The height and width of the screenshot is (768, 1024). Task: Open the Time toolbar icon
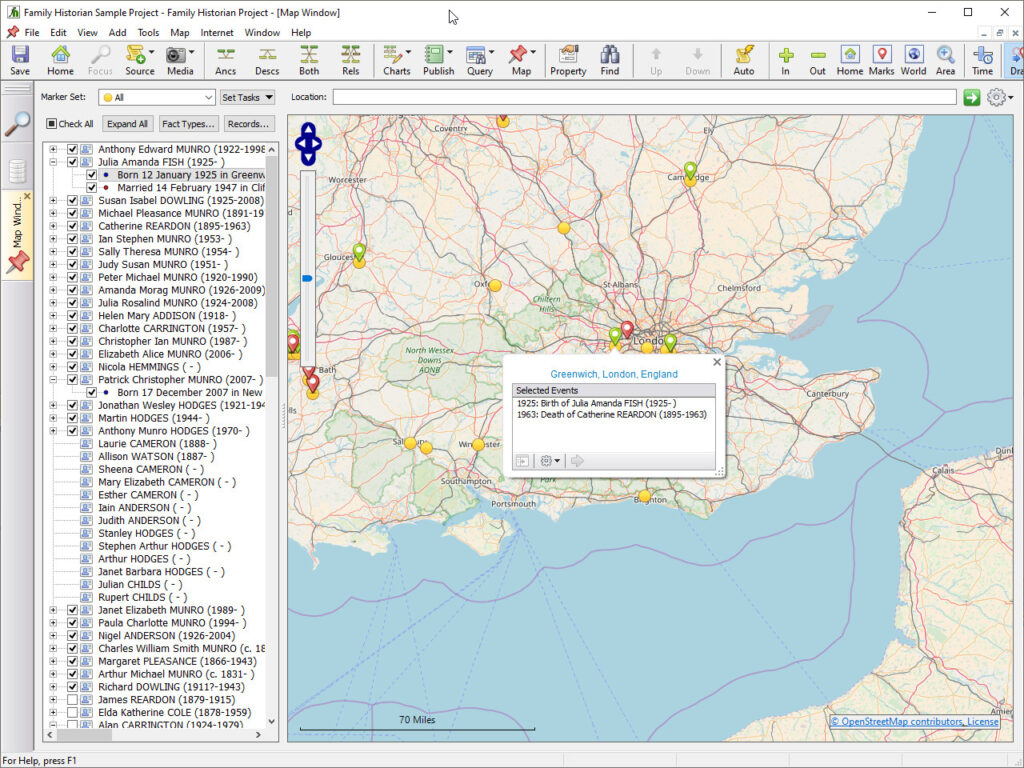pyautogui.click(x=982, y=60)
